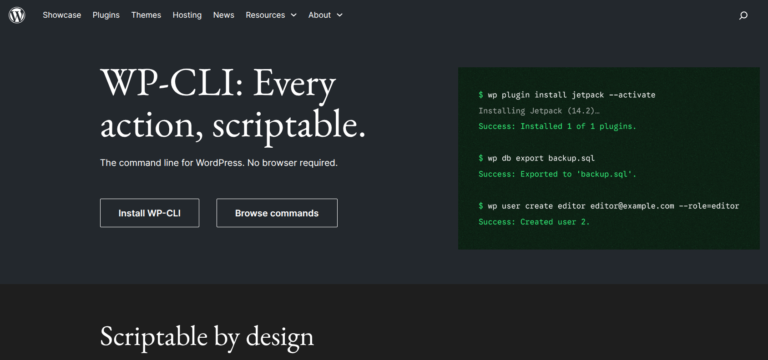Open the Themes nav link
This screenshot has height=360, width=768.
(x=146, y=15)
